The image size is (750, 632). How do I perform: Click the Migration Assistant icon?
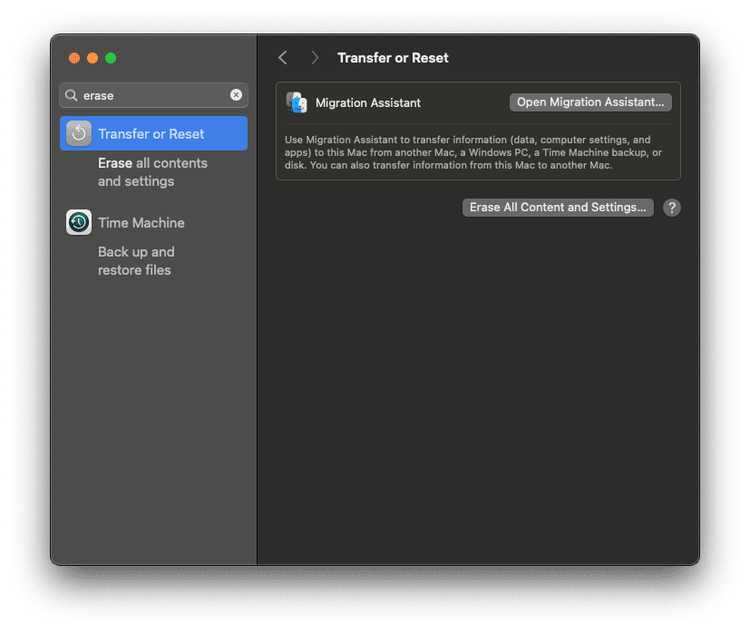pos(296,102)
